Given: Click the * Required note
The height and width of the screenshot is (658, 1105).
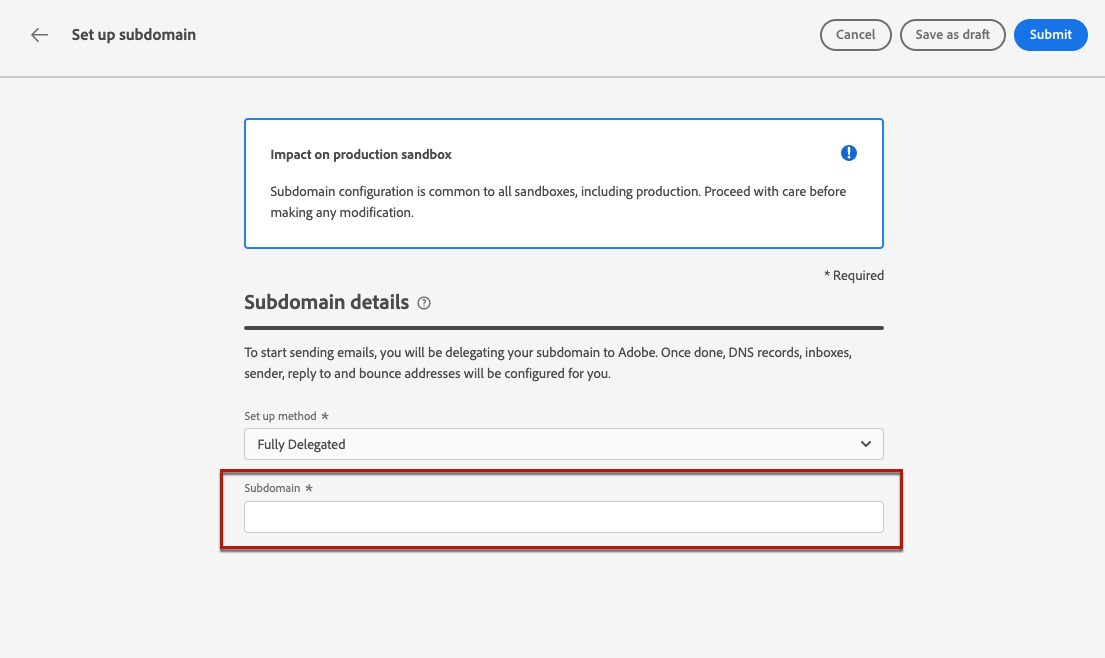Looking at the screenshot, I should click(x=853, y=275).
